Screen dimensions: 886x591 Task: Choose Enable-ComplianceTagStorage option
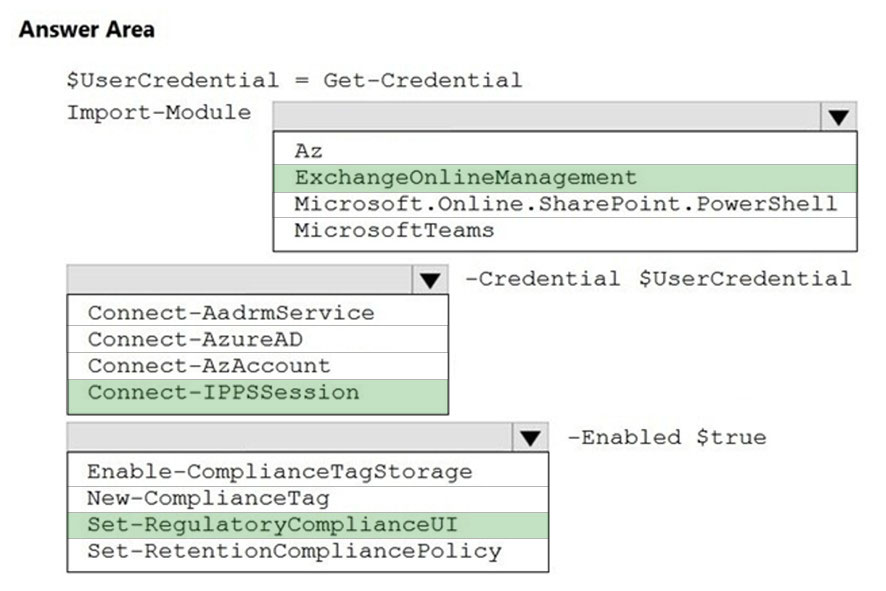[x=308, y=471]
